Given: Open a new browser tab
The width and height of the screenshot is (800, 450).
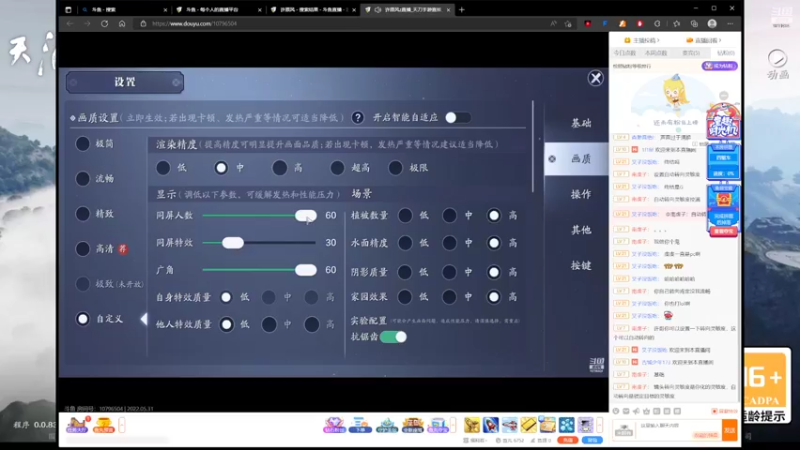Looking at the screenshot, I should [462, 9].
